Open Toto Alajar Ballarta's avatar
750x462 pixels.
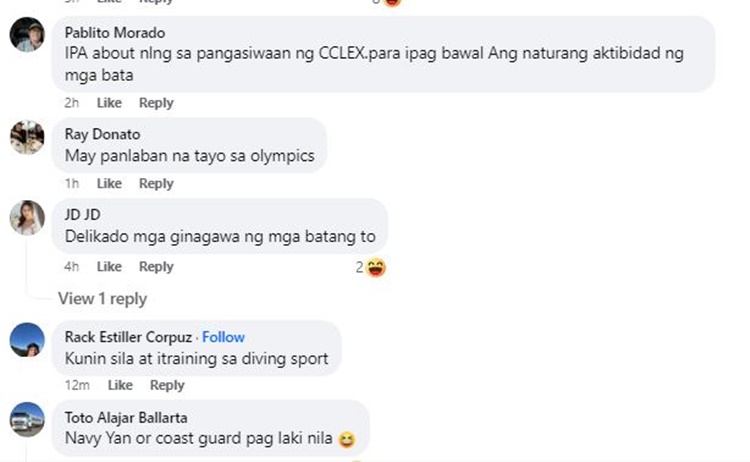coord(27,419)
